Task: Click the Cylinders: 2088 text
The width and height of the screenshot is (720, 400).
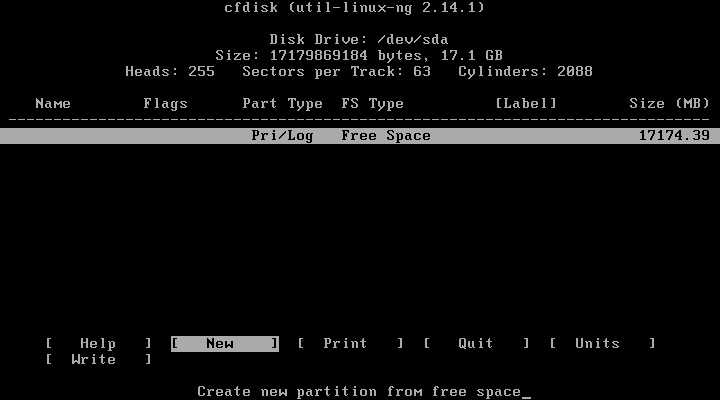Action: [x=525, y=72]
